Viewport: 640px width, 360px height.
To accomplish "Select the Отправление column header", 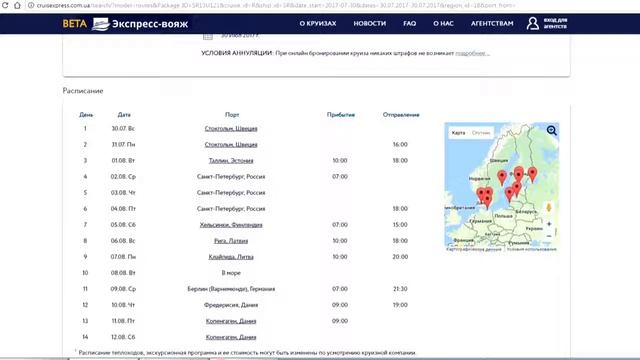I will tap(401, 115).
